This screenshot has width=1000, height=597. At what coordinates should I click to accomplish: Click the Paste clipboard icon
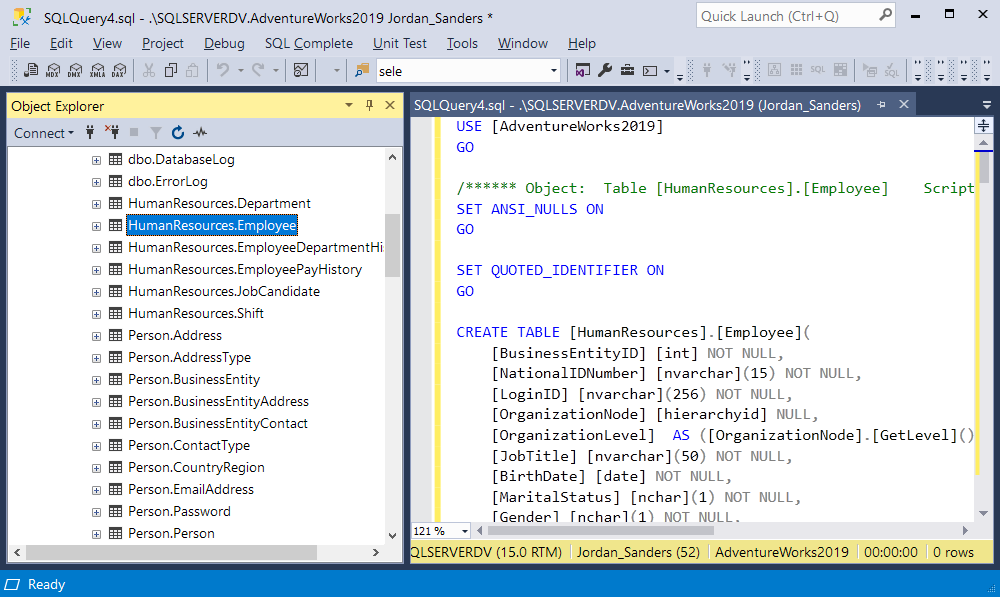[x=192, y=70]
